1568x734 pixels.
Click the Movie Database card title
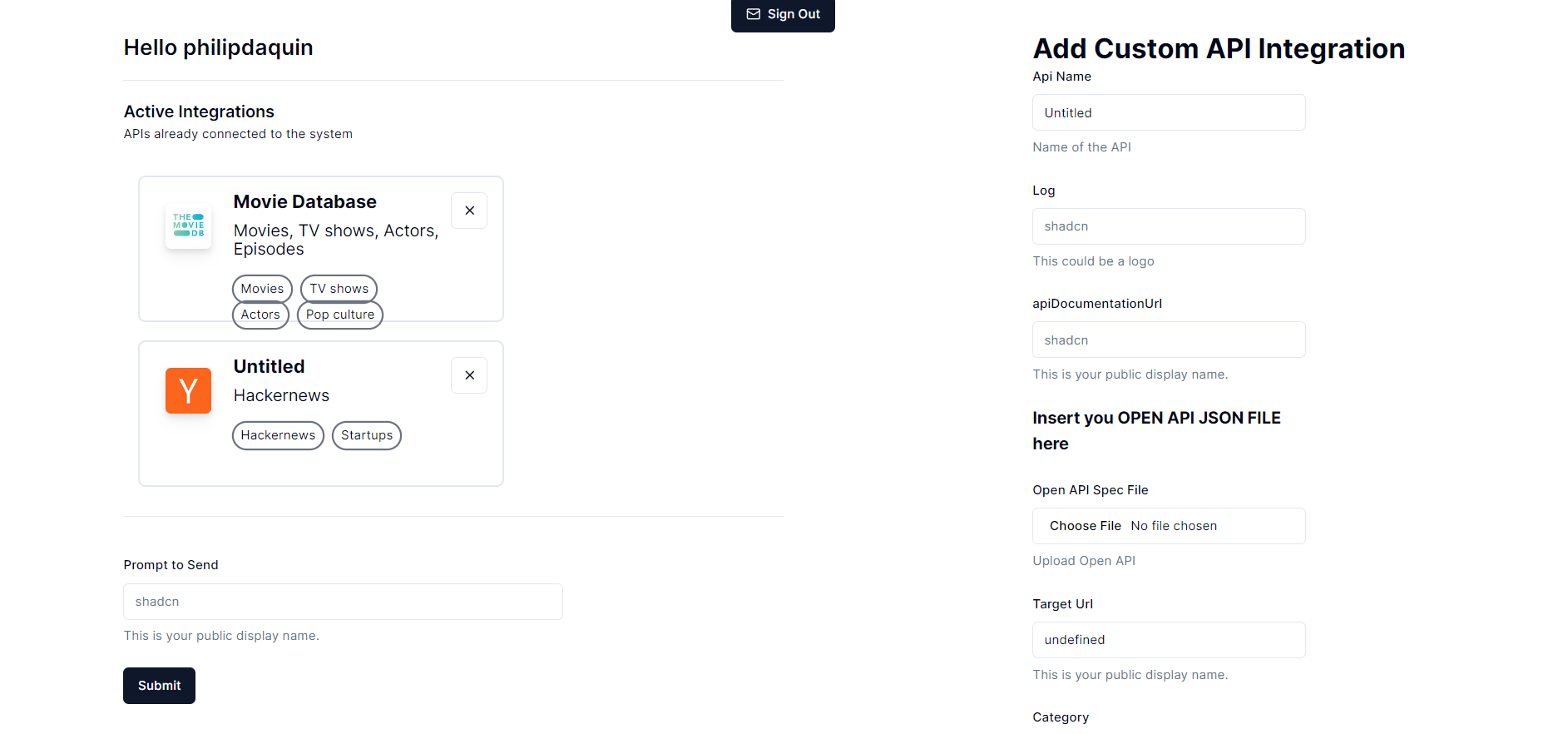[304, 201]
